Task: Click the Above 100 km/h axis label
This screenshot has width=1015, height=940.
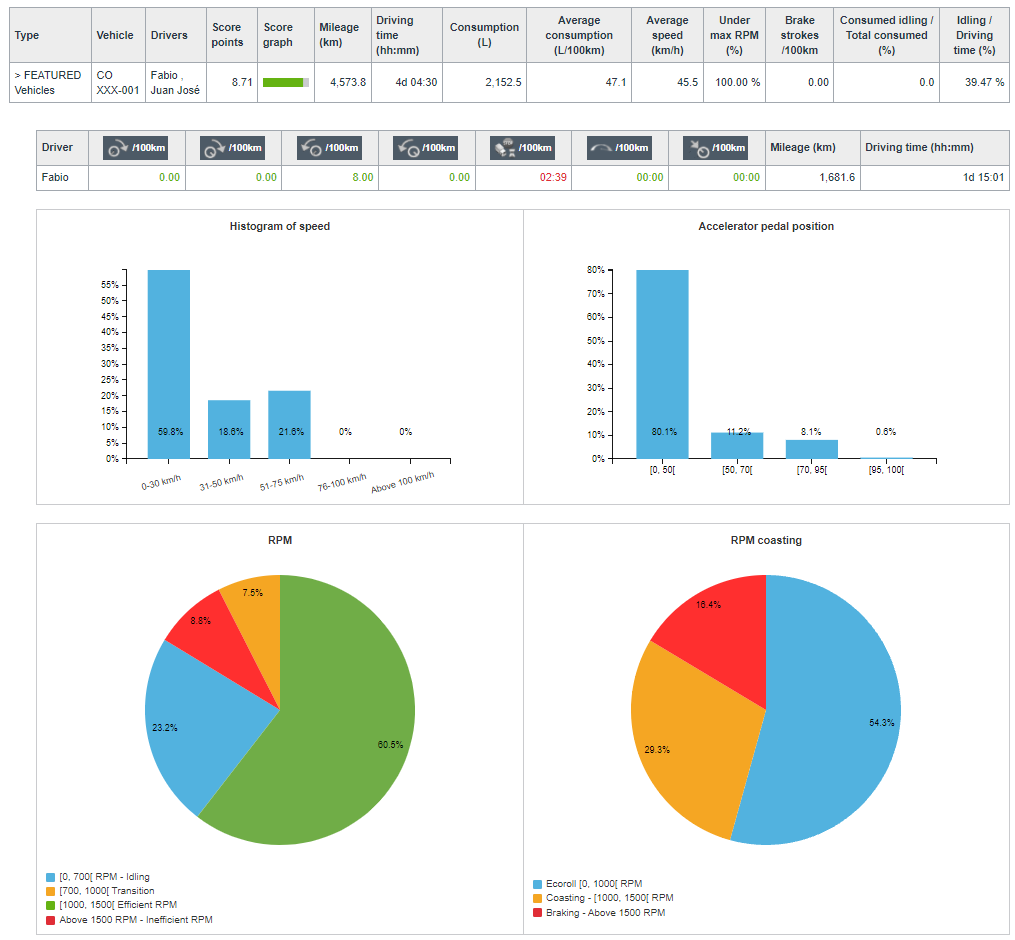Action: [403, 483]
